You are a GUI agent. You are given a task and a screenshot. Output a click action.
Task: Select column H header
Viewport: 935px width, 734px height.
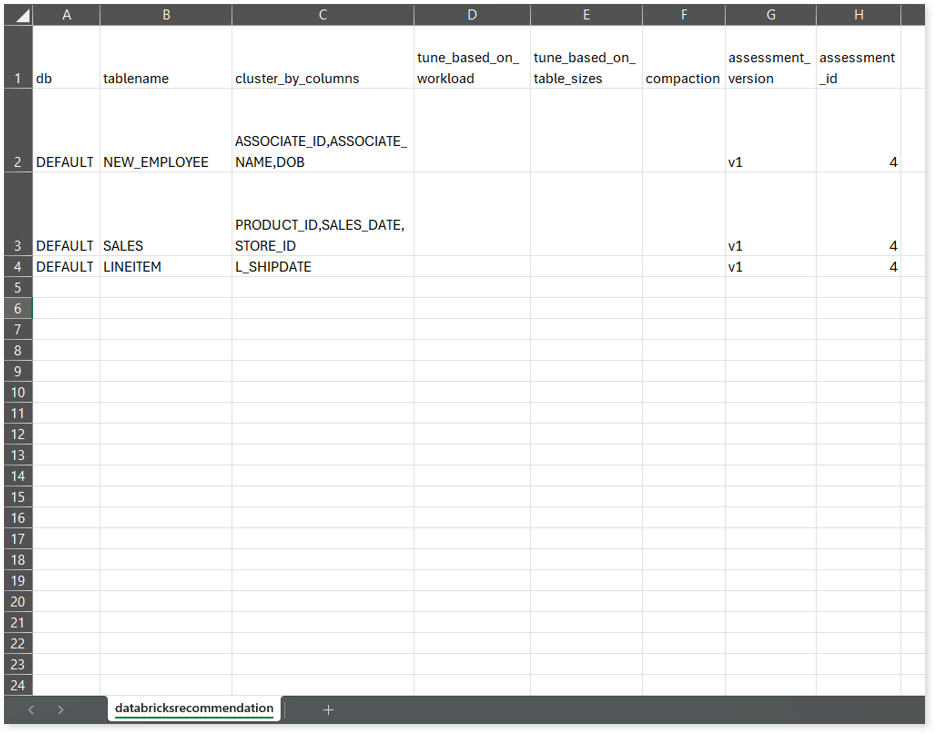click(858, 15)
